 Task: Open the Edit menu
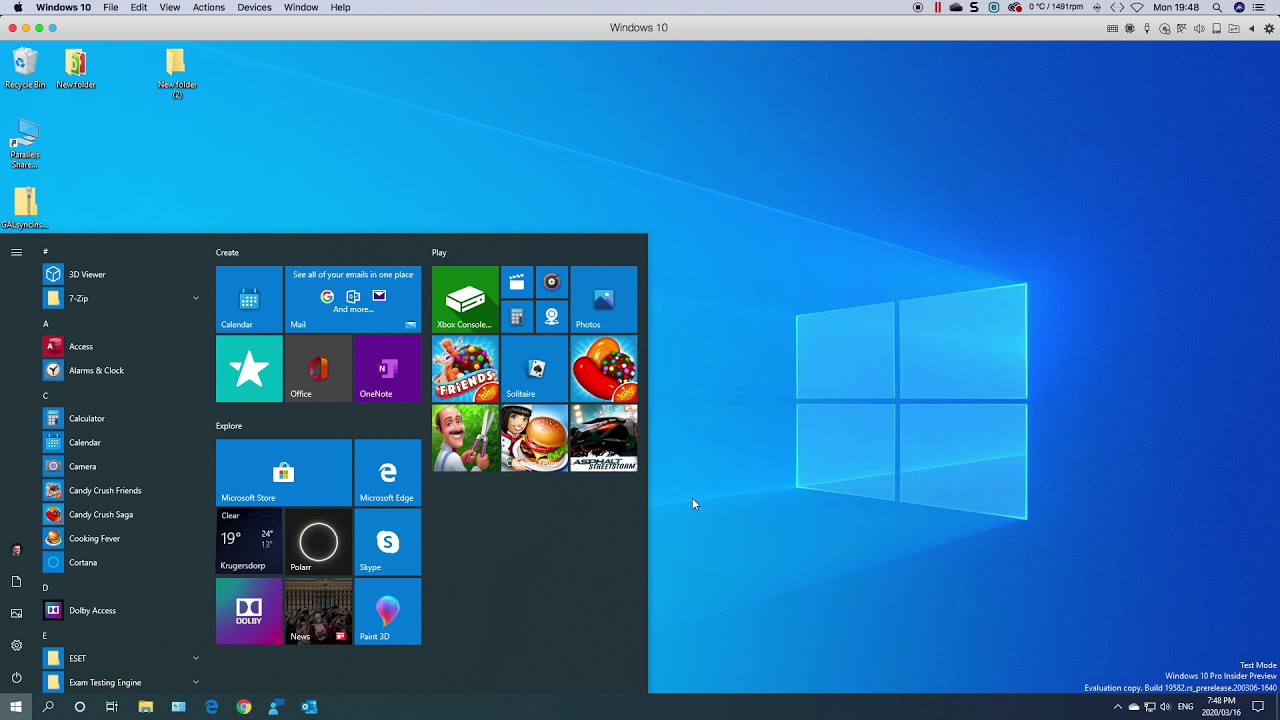[x=139, y=7]
